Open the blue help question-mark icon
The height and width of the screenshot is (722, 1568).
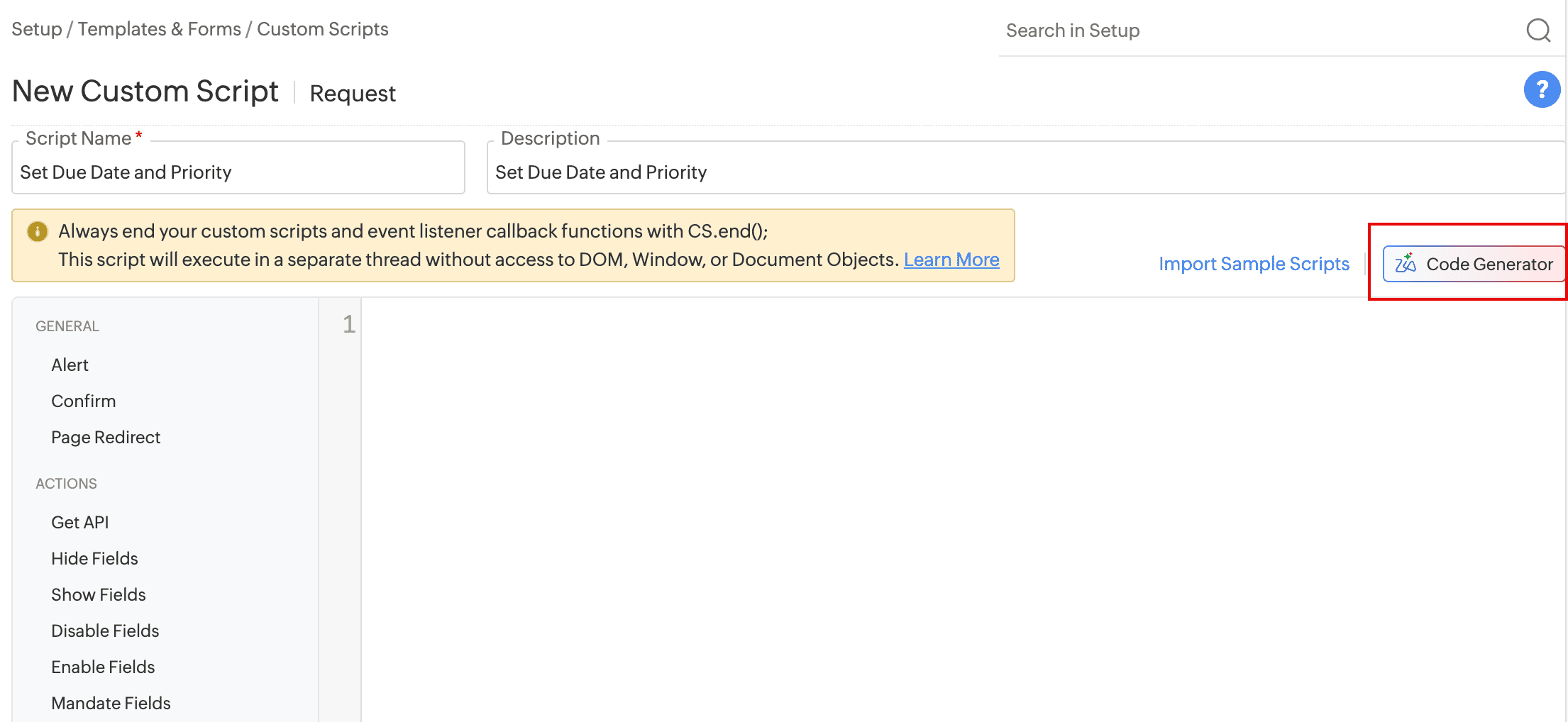coord(1542,89)
